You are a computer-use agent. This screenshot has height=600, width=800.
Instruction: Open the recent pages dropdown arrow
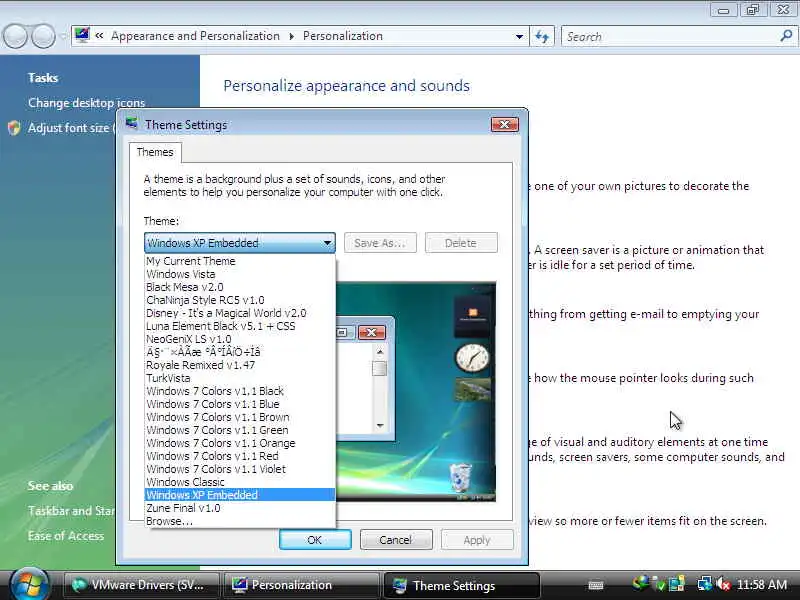[63, 36]
